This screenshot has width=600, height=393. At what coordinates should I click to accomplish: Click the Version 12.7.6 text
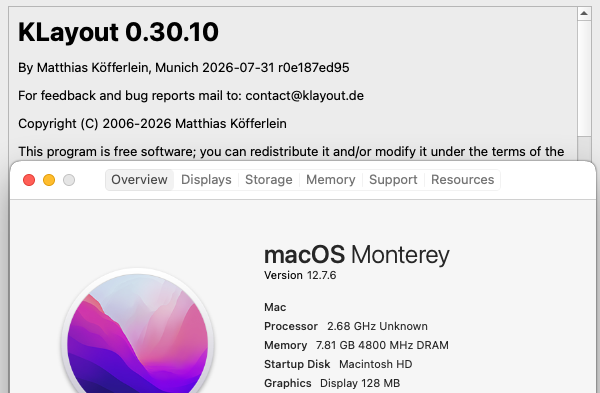point(300,275)
